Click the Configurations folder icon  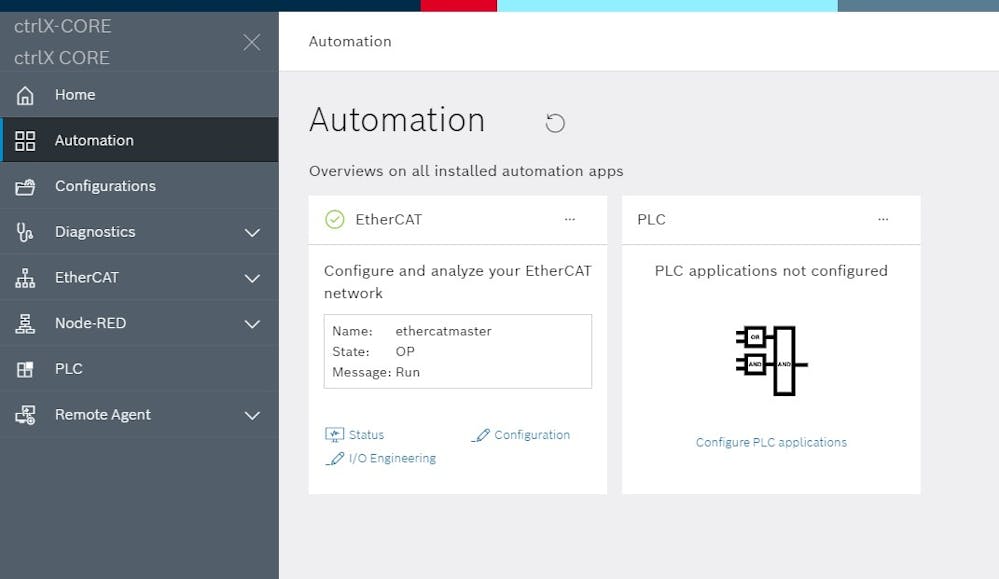click(25, 187)
